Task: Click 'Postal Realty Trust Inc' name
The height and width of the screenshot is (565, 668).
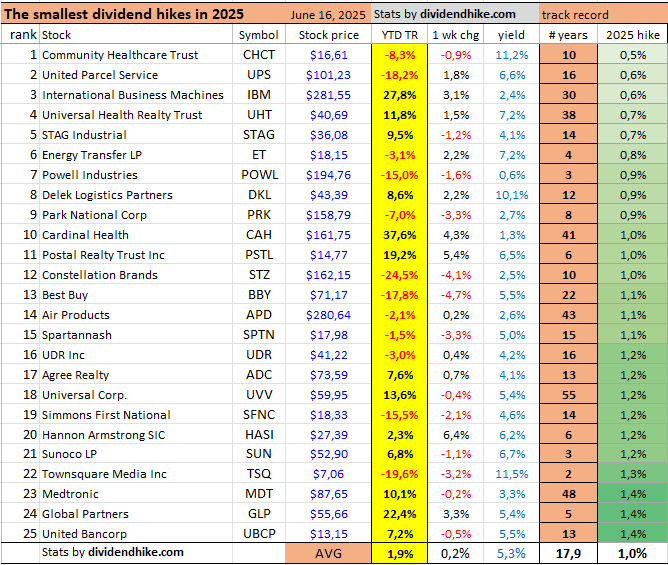Action: [x=103, y=255]
